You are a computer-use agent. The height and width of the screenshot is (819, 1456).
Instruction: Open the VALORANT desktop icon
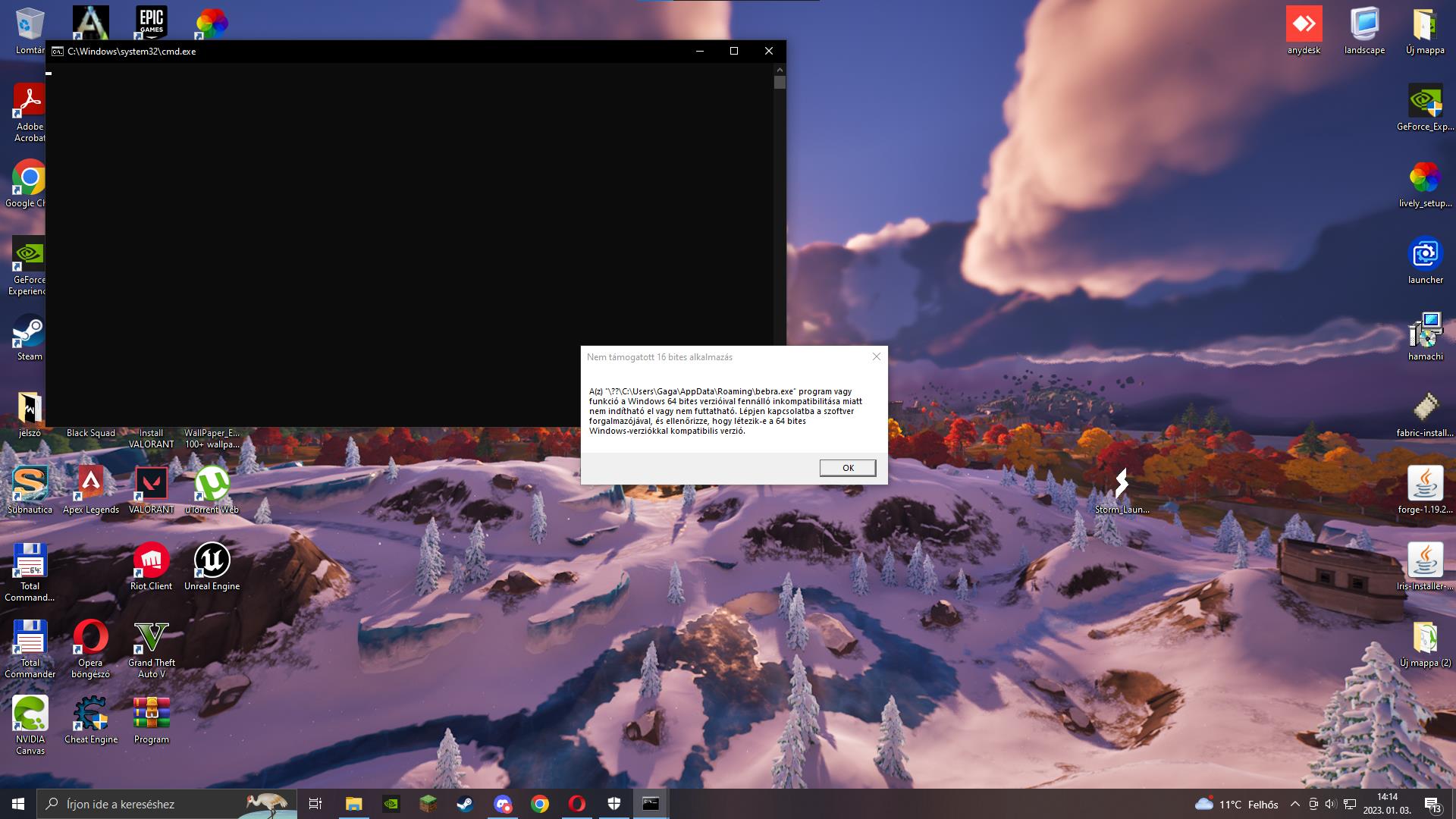[151, 484]
